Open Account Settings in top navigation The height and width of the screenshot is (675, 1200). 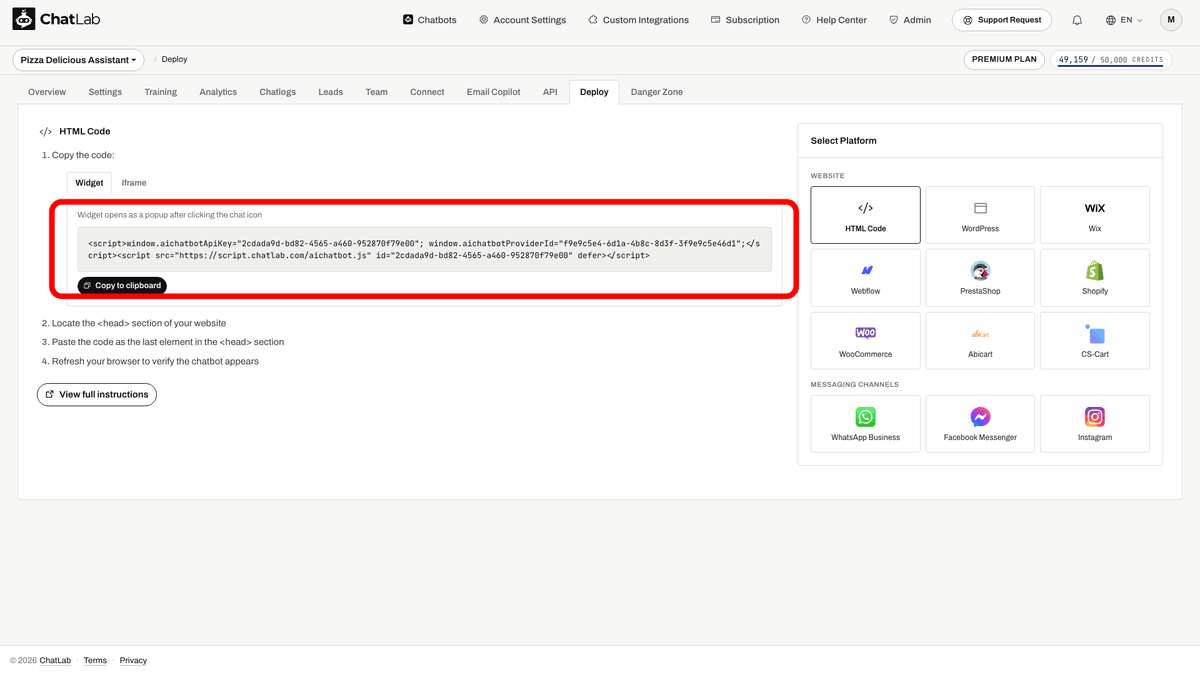click(x=522, y=20)
